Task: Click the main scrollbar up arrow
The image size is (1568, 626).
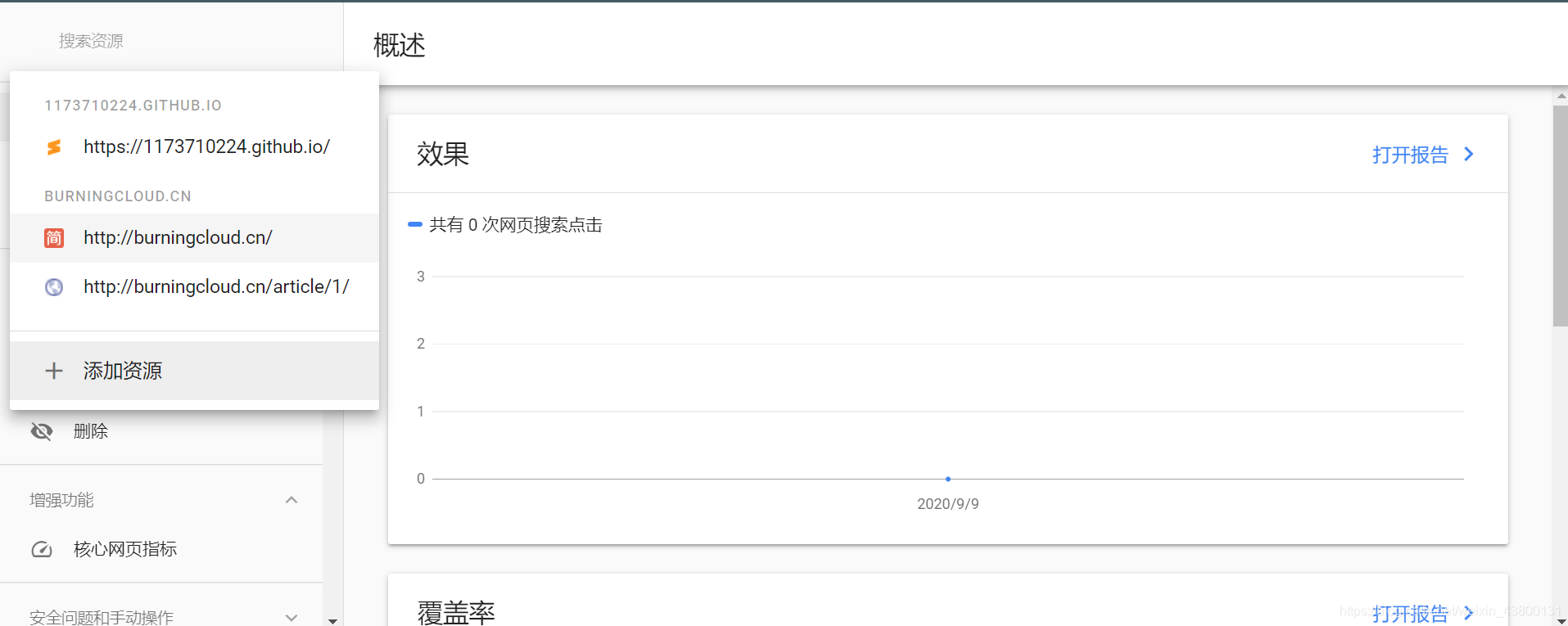Action: coord(1561,96)
